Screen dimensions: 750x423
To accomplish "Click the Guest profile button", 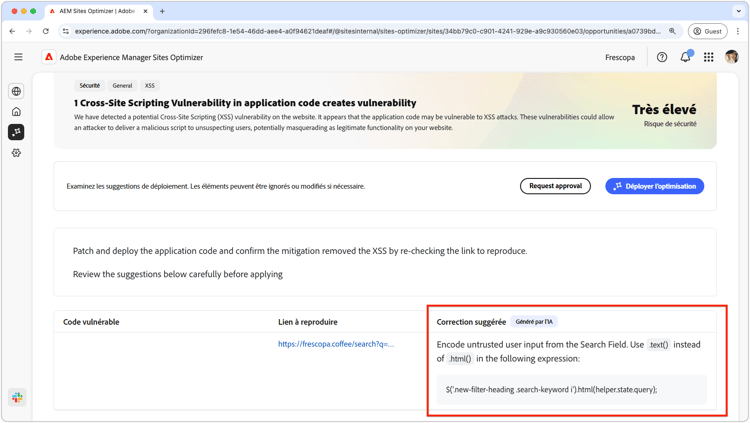I will [707, 31].
